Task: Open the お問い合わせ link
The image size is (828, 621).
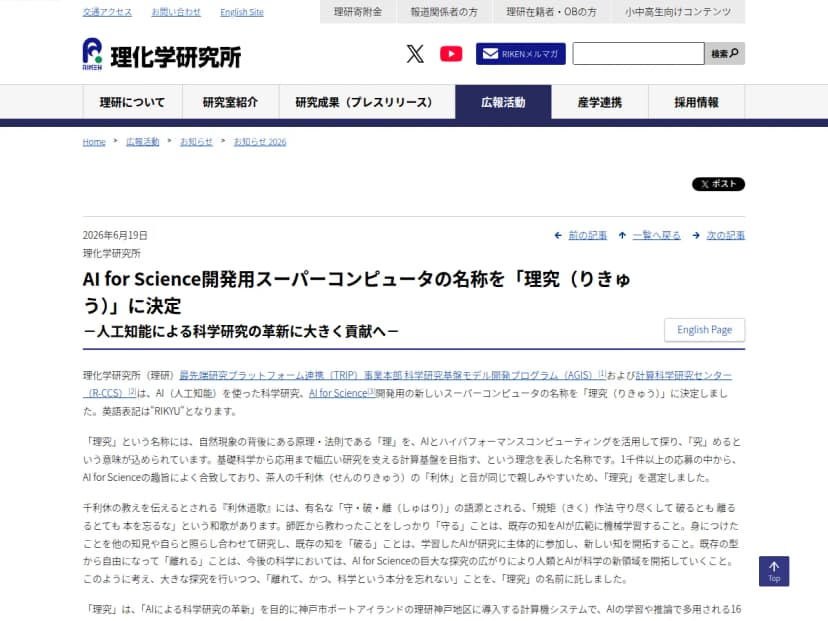Action: pyautogui.click(x=176, y=12)
